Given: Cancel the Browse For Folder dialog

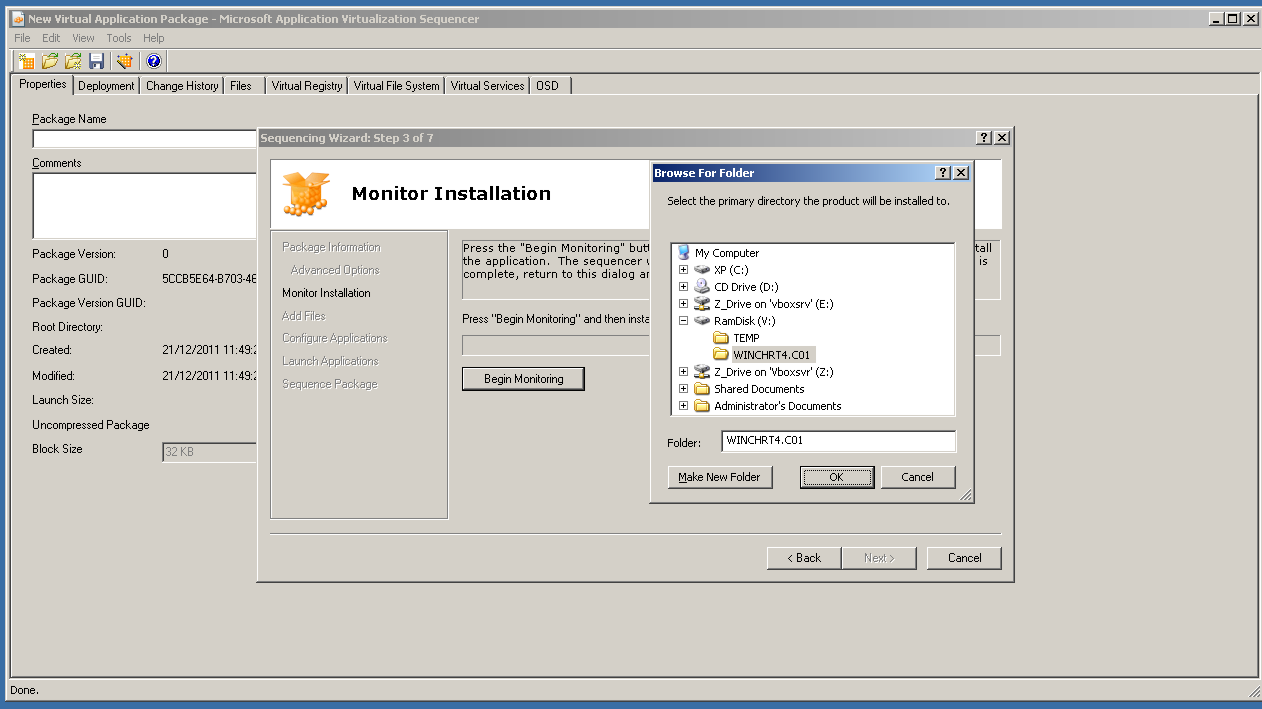Looking at the screenshot, I should point(918,477).
